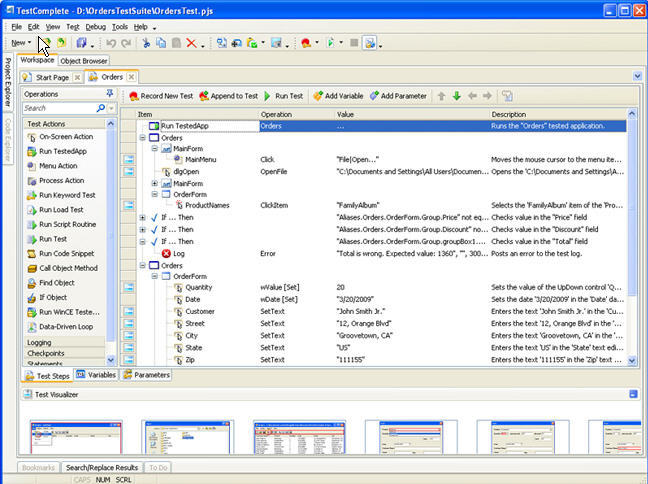Collapse the first Orders tree node
Screen dimensions: 648x484
pyautogui.click(x=143, y=138)
